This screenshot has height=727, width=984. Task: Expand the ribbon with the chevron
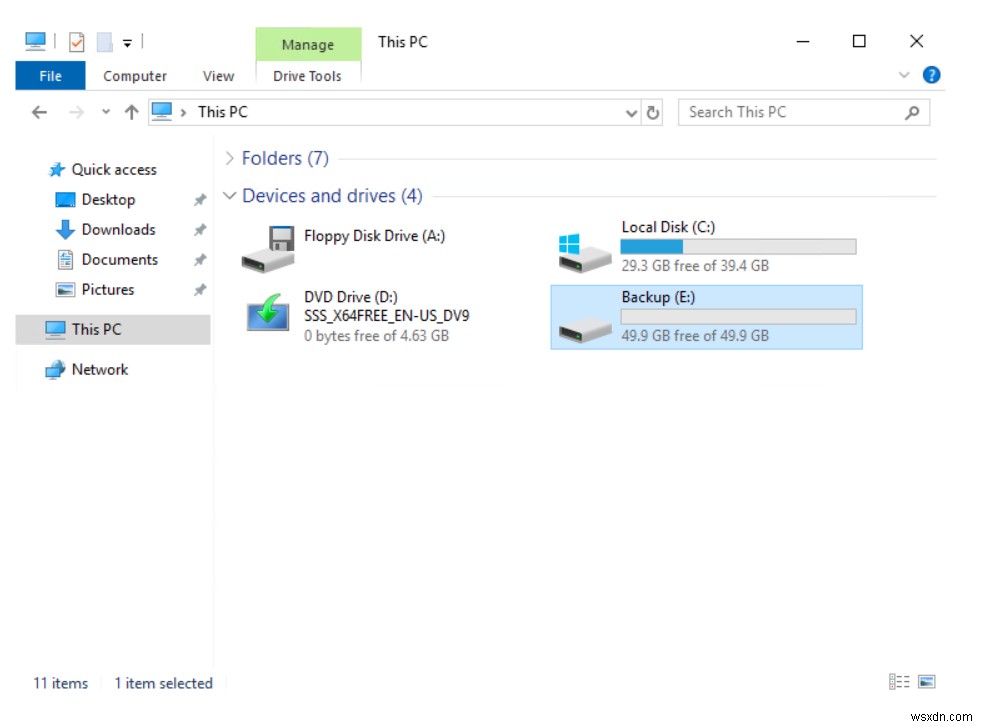pos(904,75)
